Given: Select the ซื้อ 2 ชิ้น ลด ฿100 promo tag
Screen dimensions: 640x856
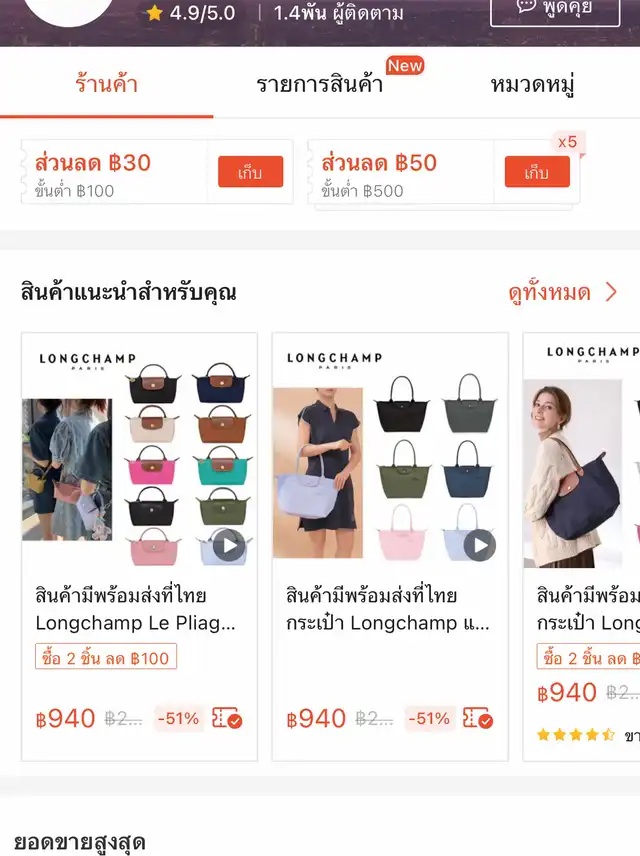Looking at the screenshot, I should [x=106, y=656].
